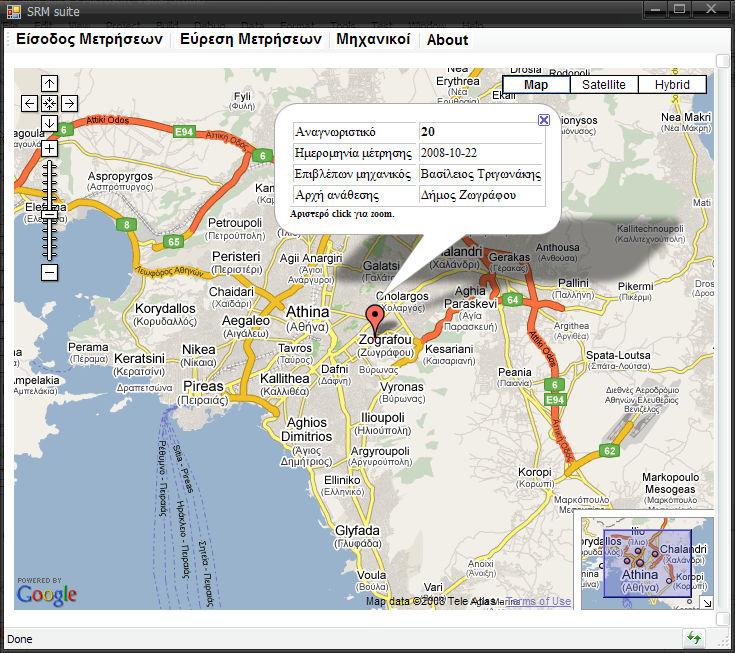Collapse the overview map with corner arrow
735x653 pixels.
pyautogui.click(x=706, y=603)
